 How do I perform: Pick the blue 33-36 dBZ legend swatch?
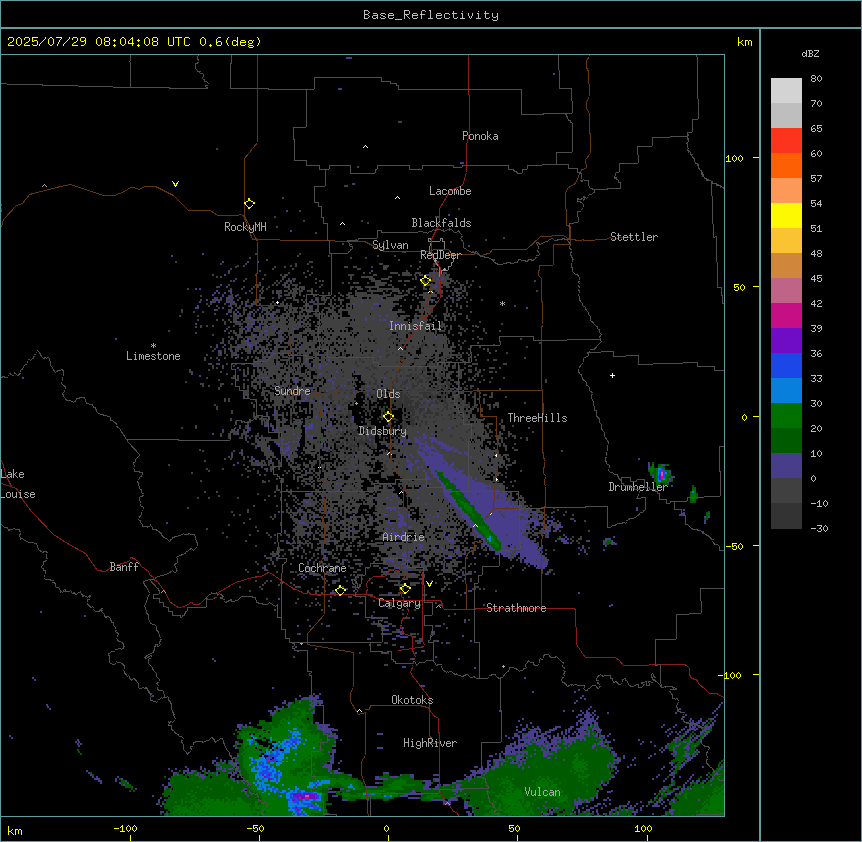pos(786,365)
